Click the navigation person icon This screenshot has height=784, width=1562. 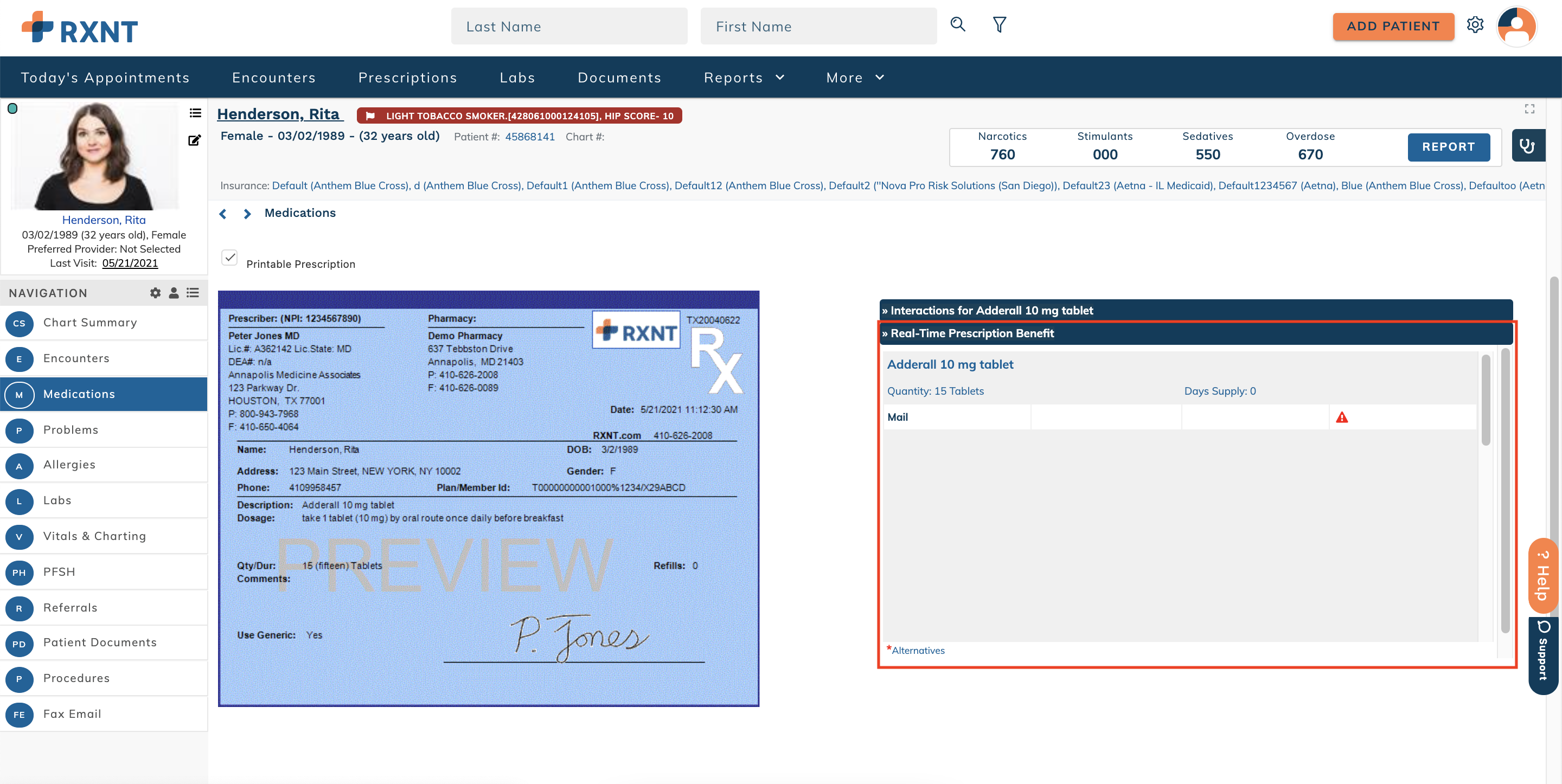[174, 293]
